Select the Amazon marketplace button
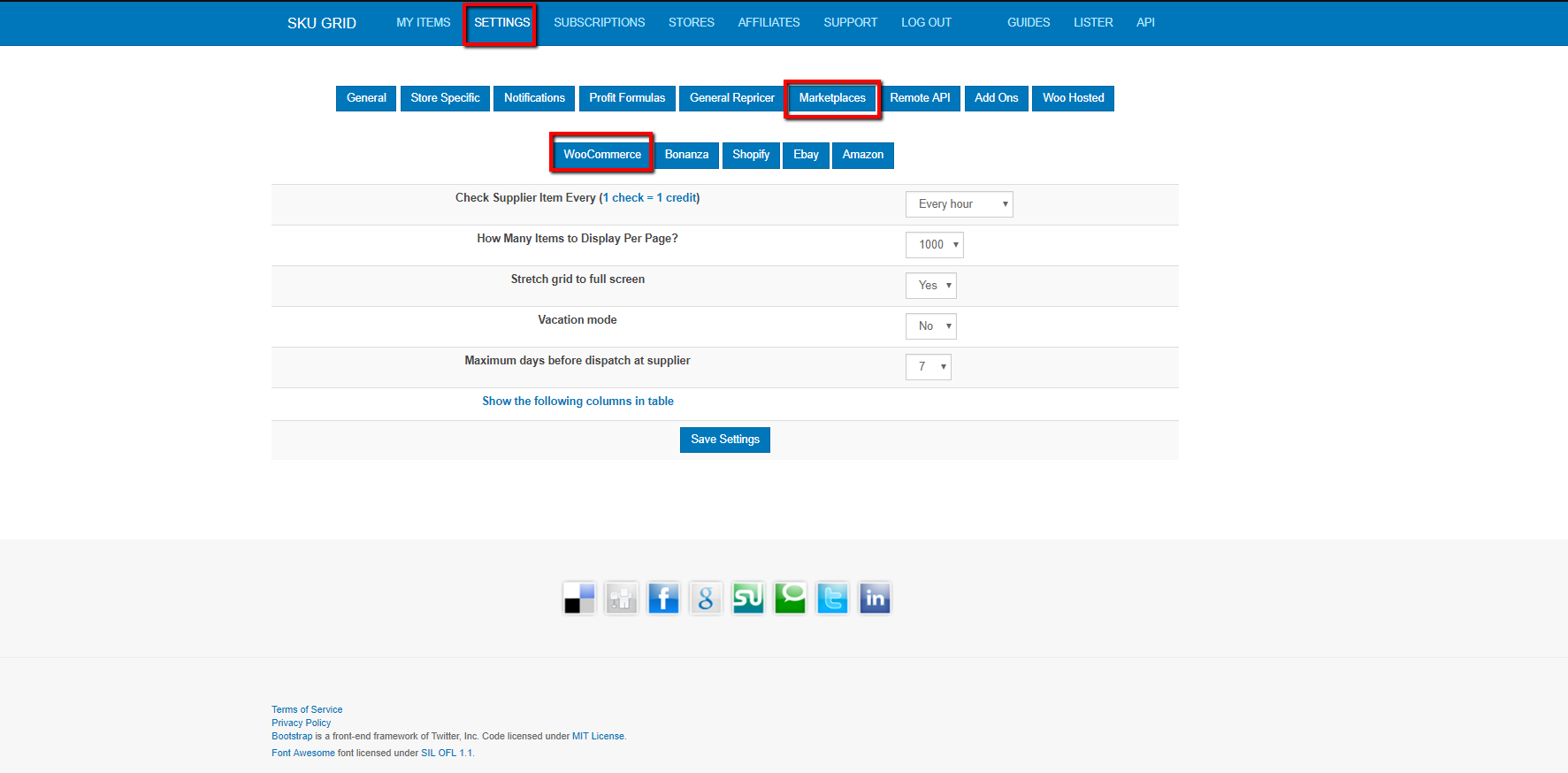Image resolution: width=1568 pixels, height=773 pixels. click(863, 155)
